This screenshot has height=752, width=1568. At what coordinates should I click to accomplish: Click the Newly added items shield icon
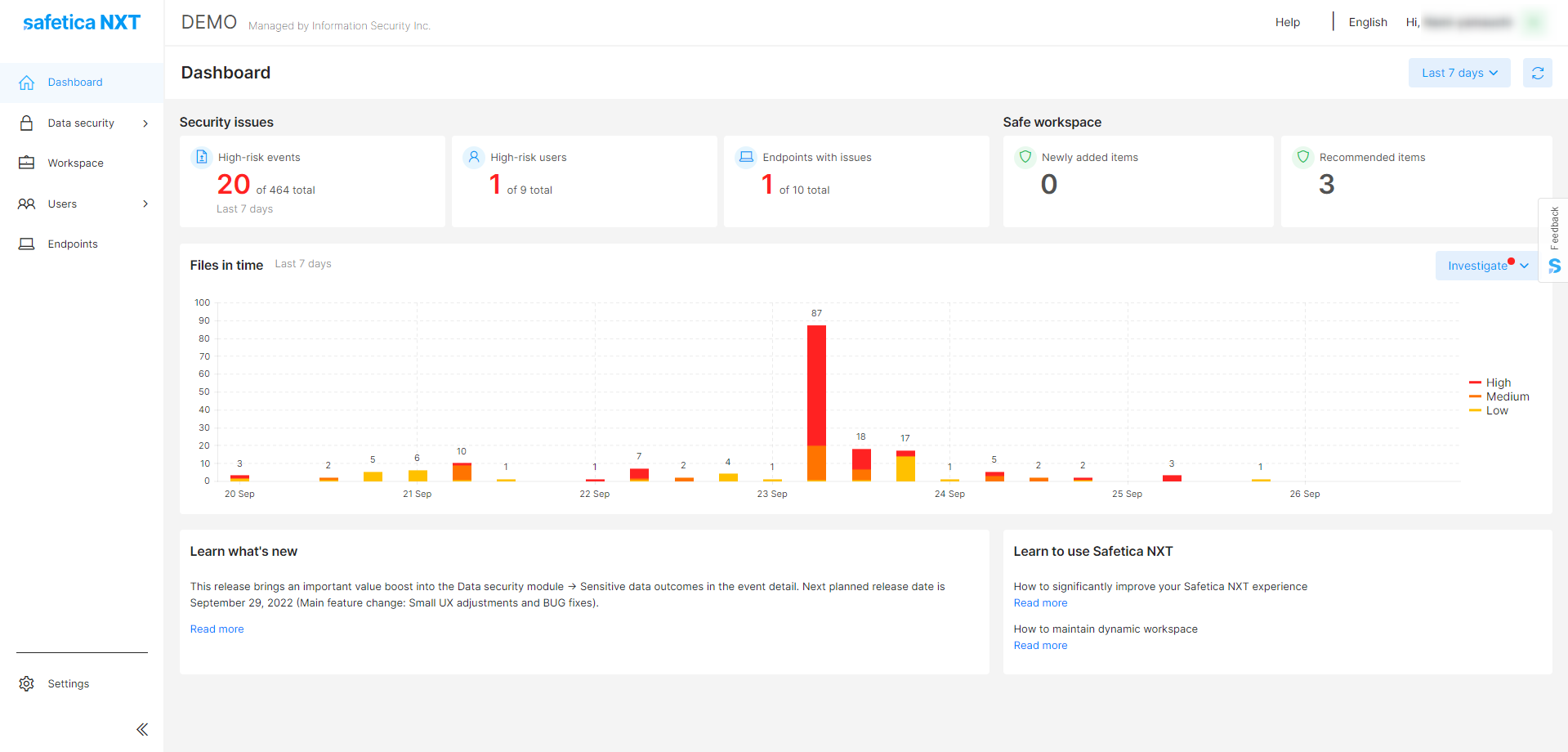click(x=1025, y=157)
